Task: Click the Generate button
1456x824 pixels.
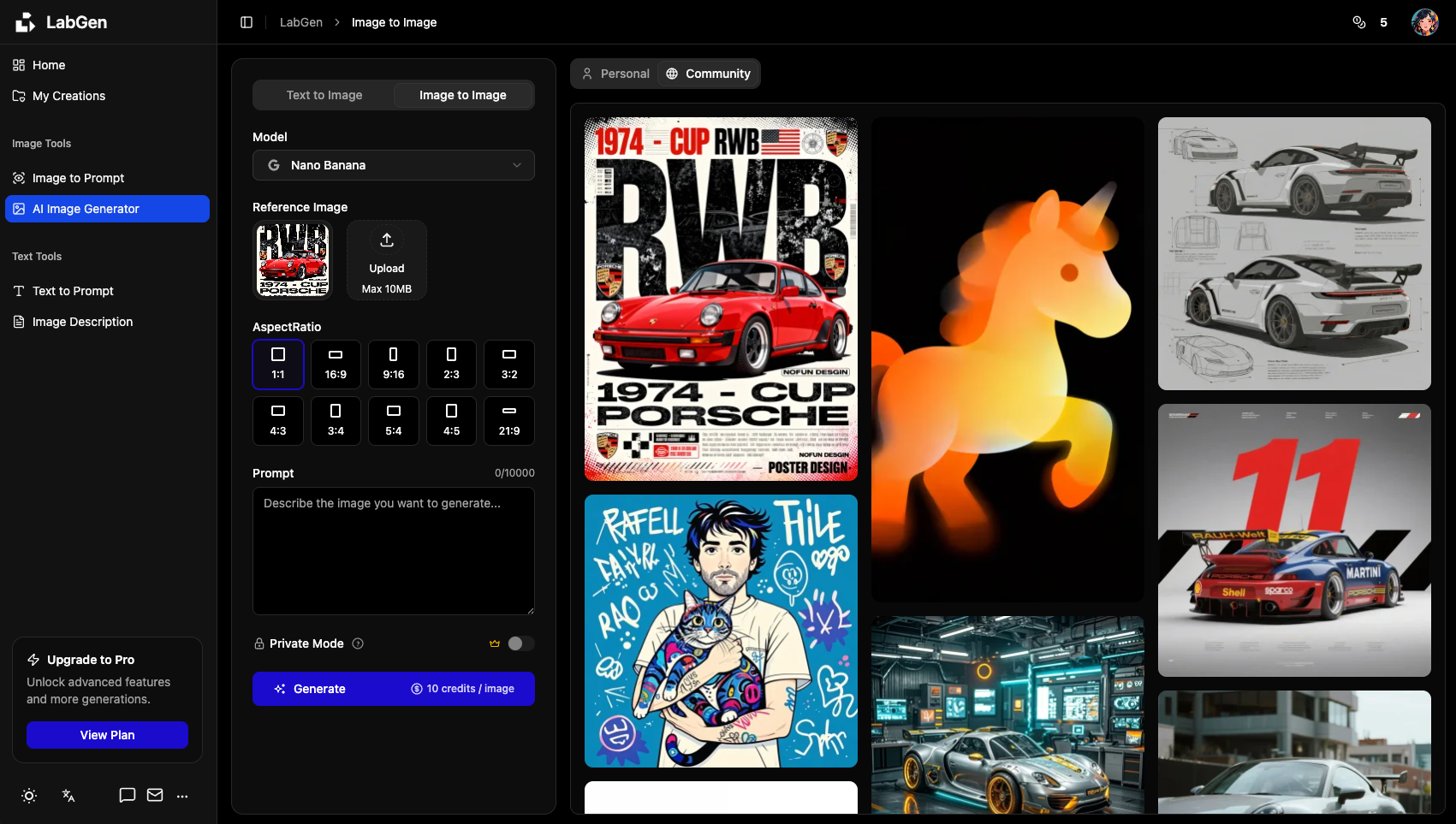Action: point(394,689)
